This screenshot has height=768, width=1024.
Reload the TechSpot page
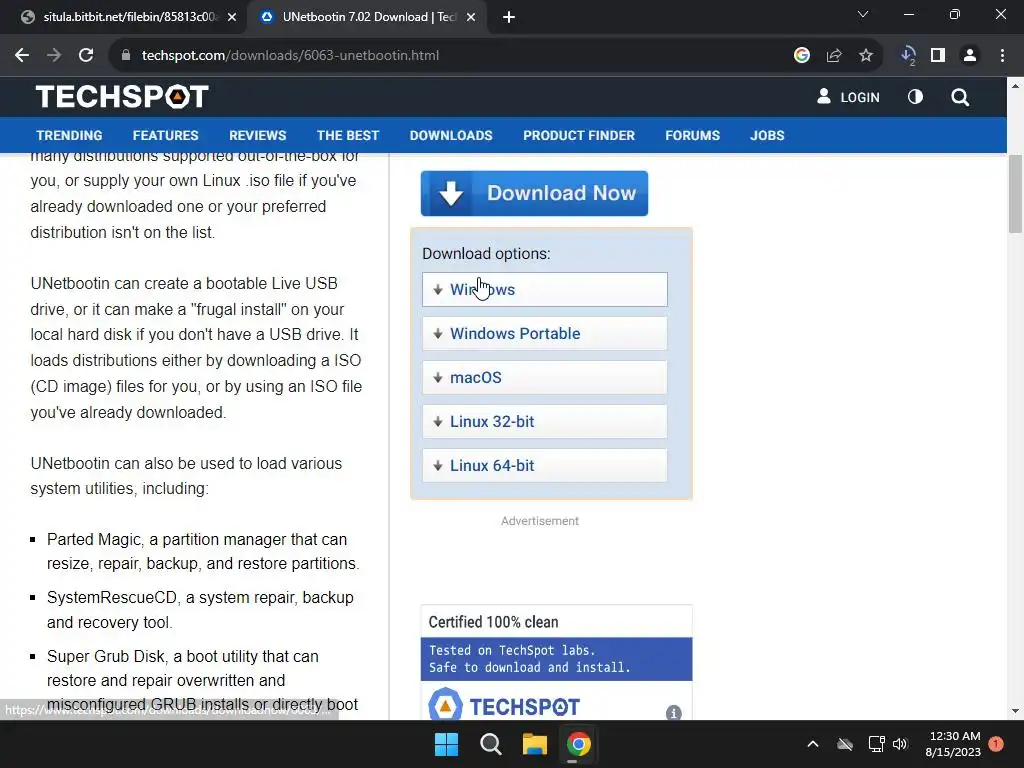(x=86, y=56)
